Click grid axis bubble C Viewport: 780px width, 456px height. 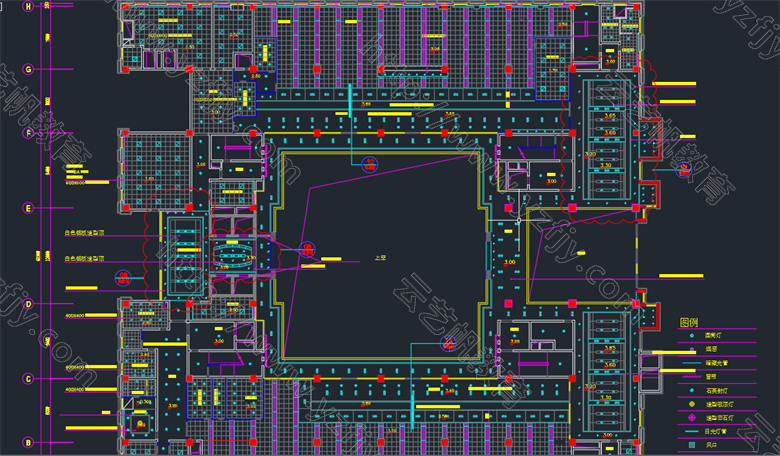coord(28,379)
